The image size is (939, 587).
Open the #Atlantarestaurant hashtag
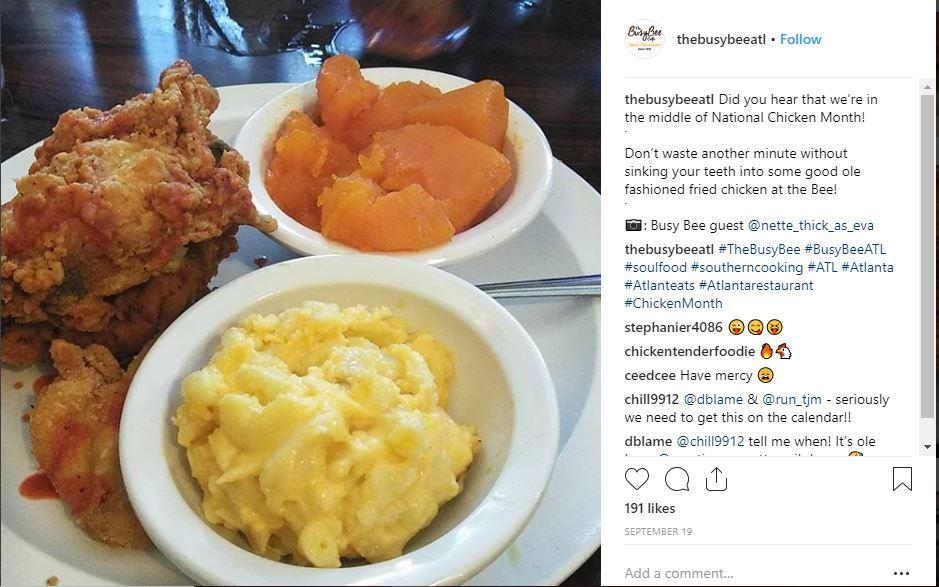[x=756, y=285]
